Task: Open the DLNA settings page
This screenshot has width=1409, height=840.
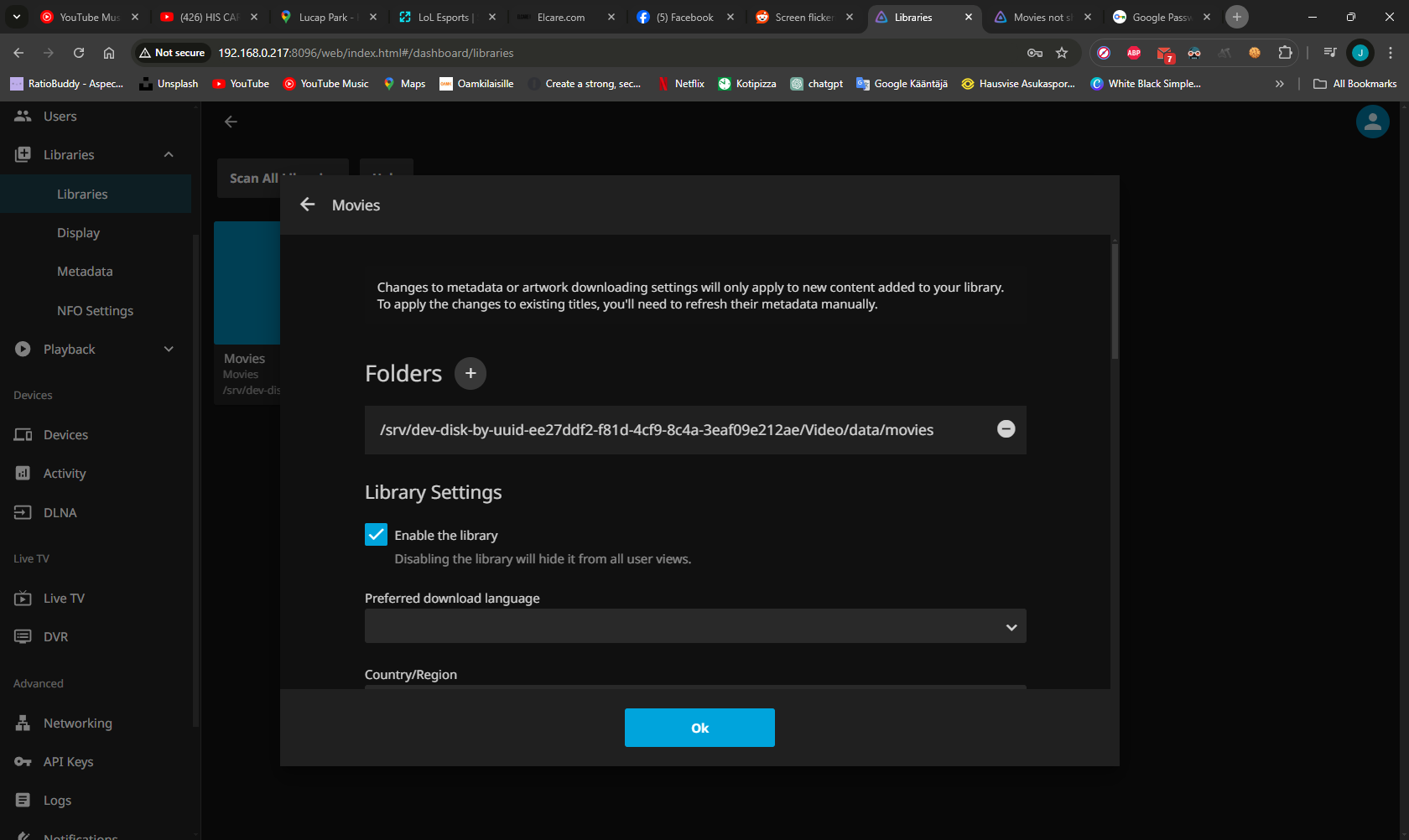Action: tap(60, 512)
